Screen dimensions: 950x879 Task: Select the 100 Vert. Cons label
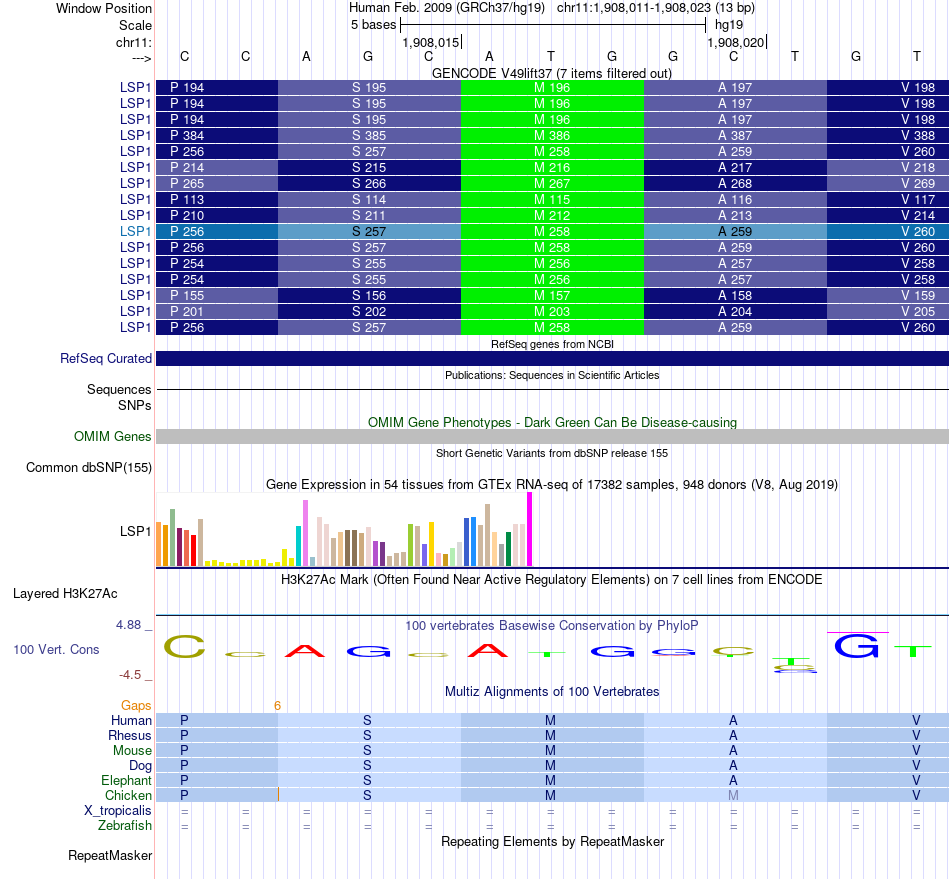[x=56, y=649]
